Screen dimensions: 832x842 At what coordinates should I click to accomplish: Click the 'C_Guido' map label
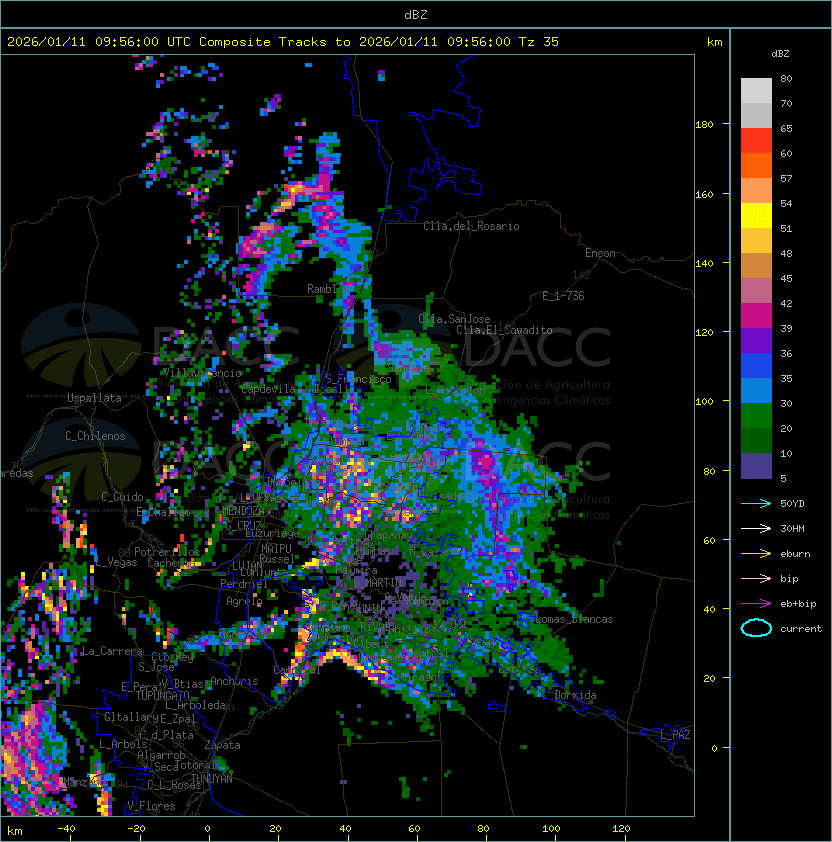pos(122,497)
